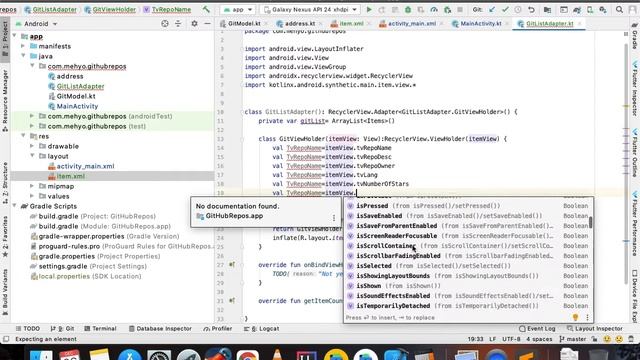Open App Store from the macOS dock
The image size is (640, 360).
tap(130, 354)
